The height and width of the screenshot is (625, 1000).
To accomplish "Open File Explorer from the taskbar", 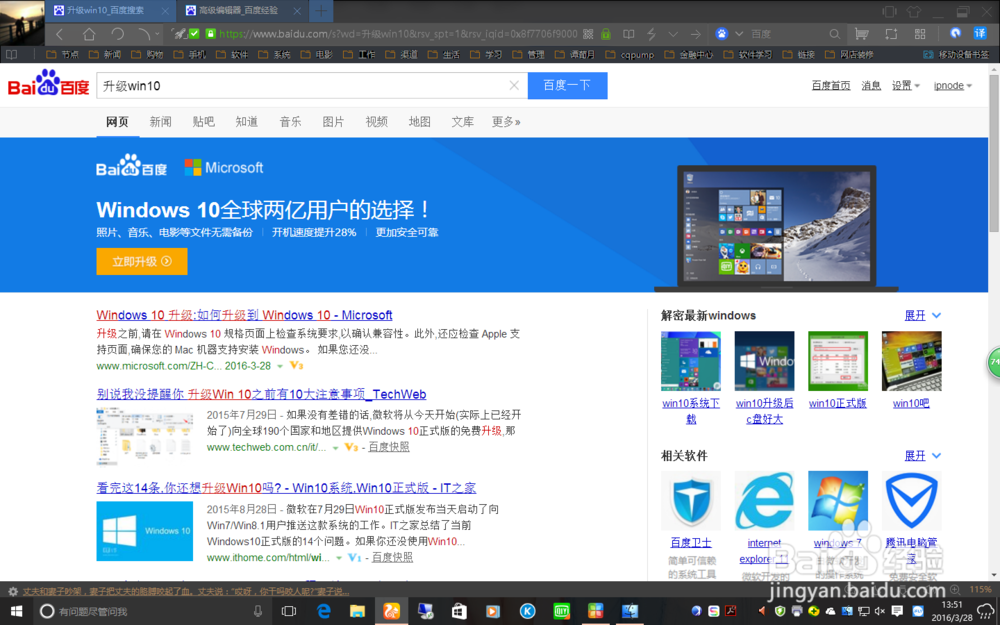I will [357, 611].
